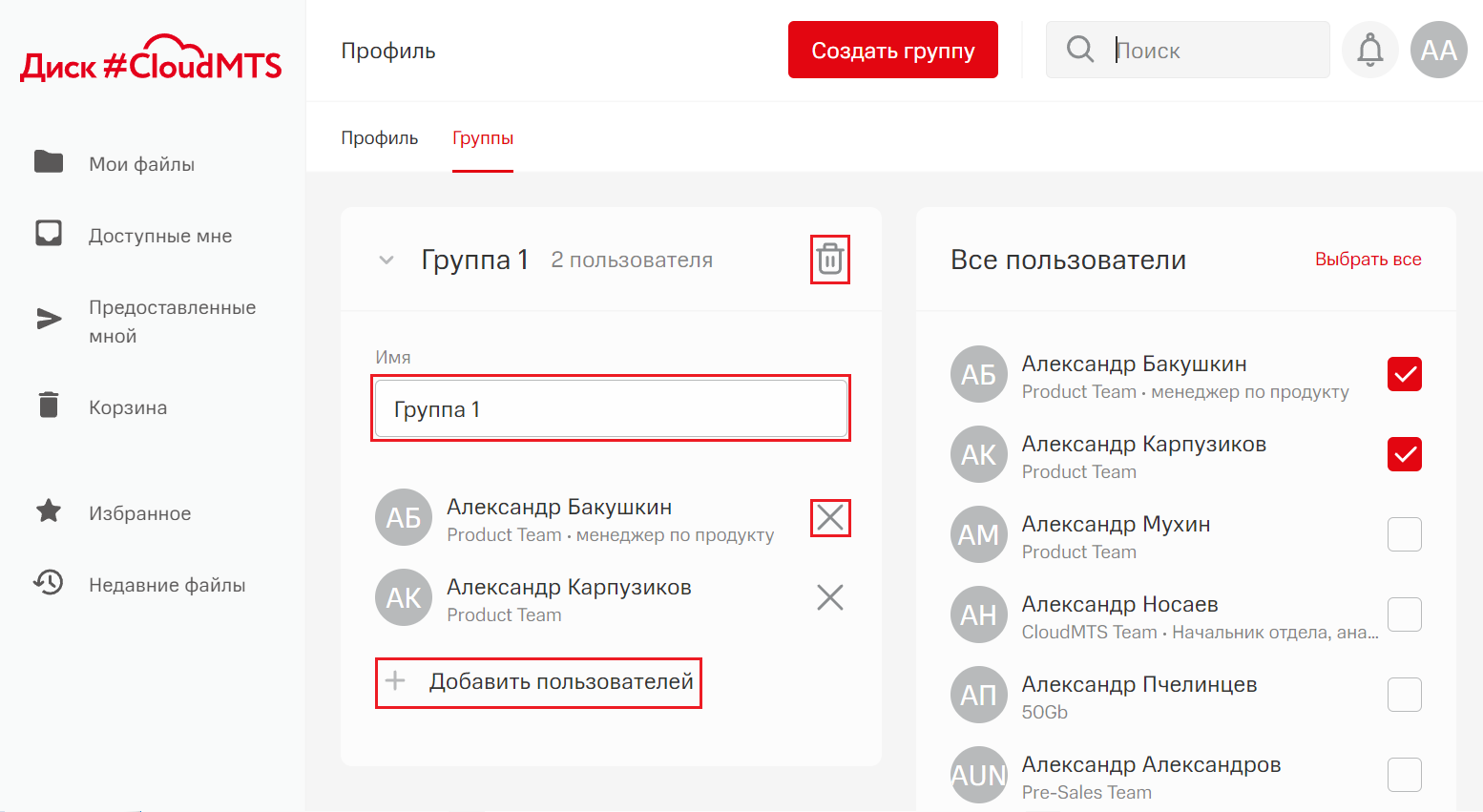The width and height of the screenshot is (1483, 812).
Task: Uncheck Александр Бакушкин in all users list
Action: click(1404, 374)
